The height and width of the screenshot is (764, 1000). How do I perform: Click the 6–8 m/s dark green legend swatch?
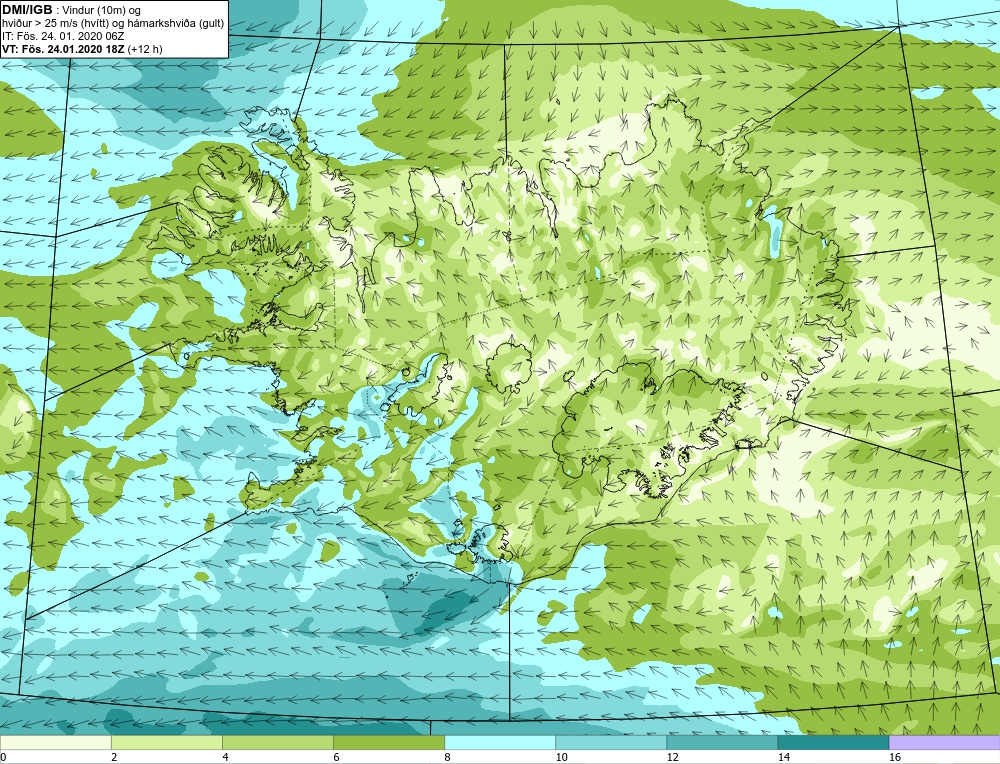tap(388, 742)
